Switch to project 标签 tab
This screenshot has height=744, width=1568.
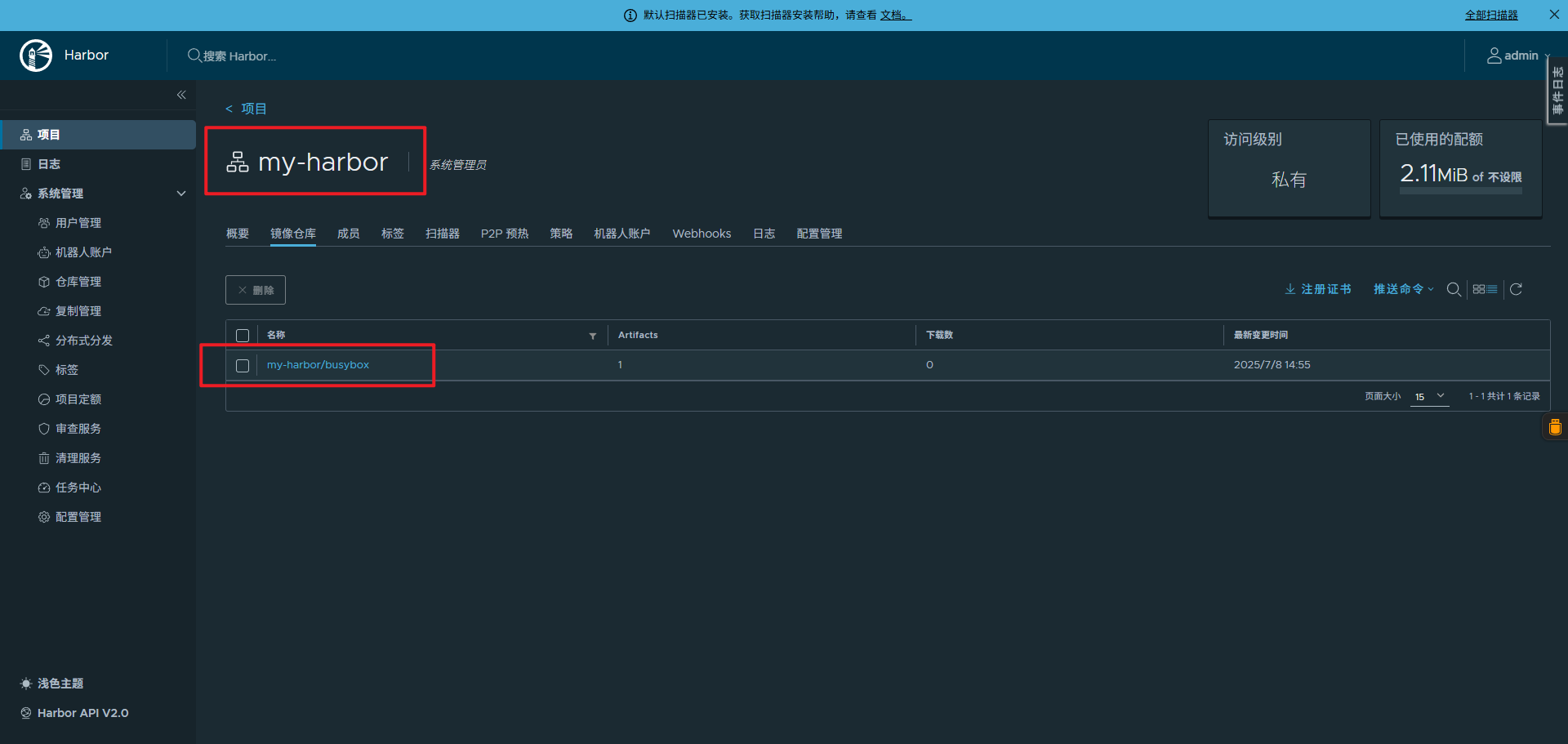coord(393,234)
